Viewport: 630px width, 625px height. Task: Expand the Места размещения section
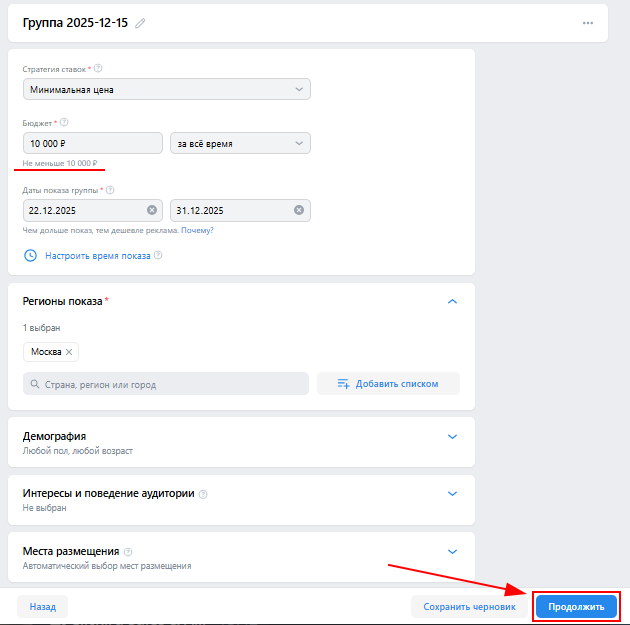click(452, 551)
